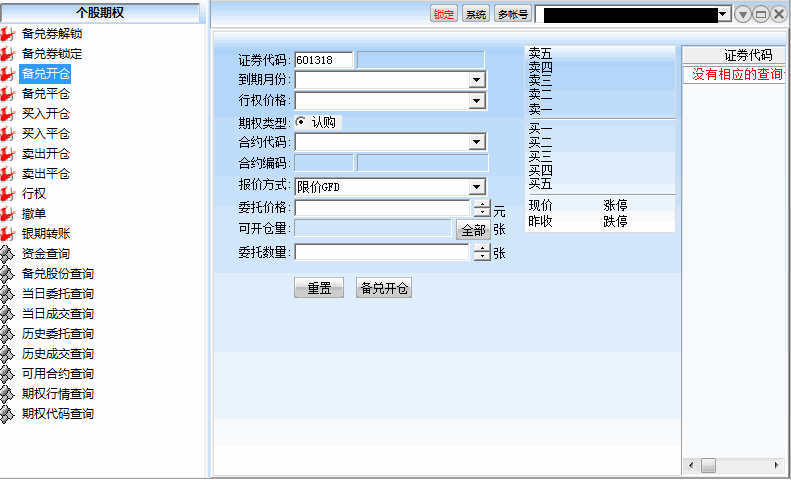Click the right panel scrollbar left arrow
Viewport: 791px width, 480px height.
[691, 465]
